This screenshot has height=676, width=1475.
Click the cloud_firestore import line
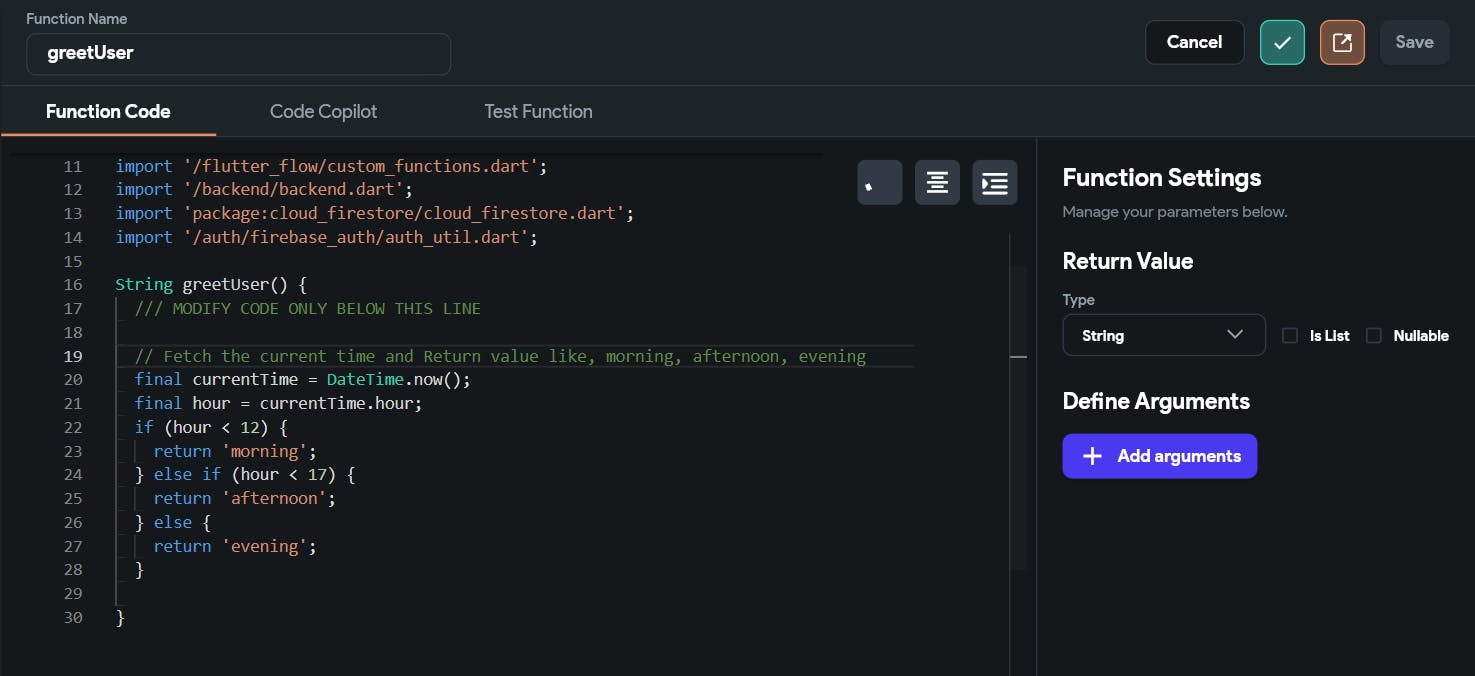[x=375, y=213]
